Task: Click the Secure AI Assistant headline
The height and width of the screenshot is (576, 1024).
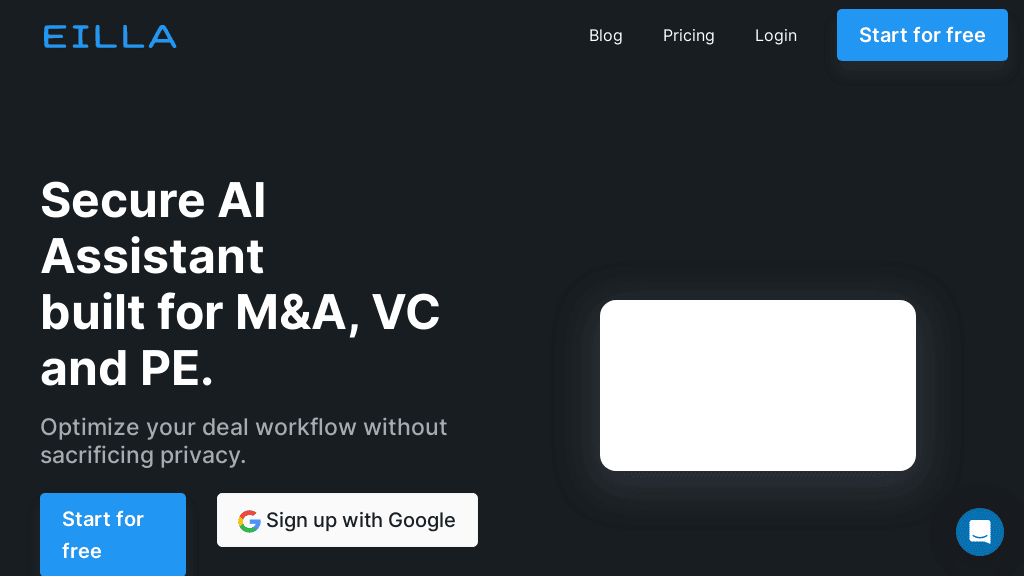Action: (153, 228)
